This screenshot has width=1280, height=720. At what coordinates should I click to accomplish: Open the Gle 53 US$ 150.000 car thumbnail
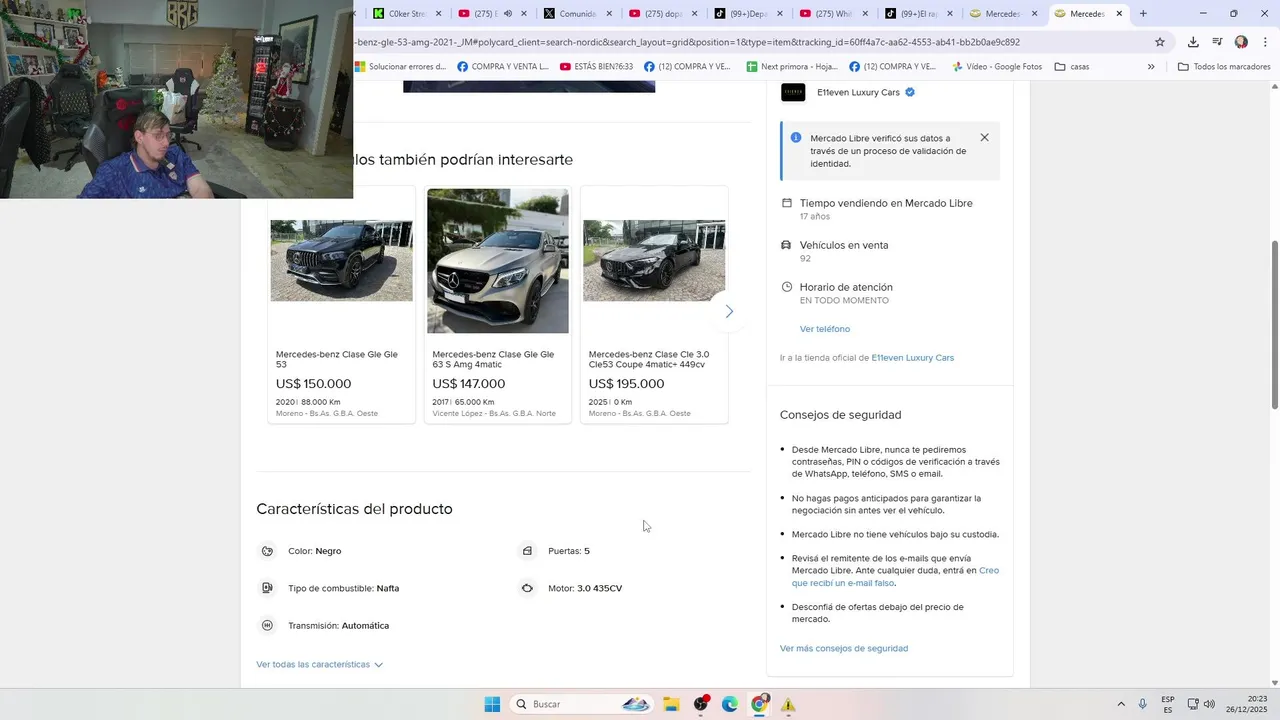(341, 261)
